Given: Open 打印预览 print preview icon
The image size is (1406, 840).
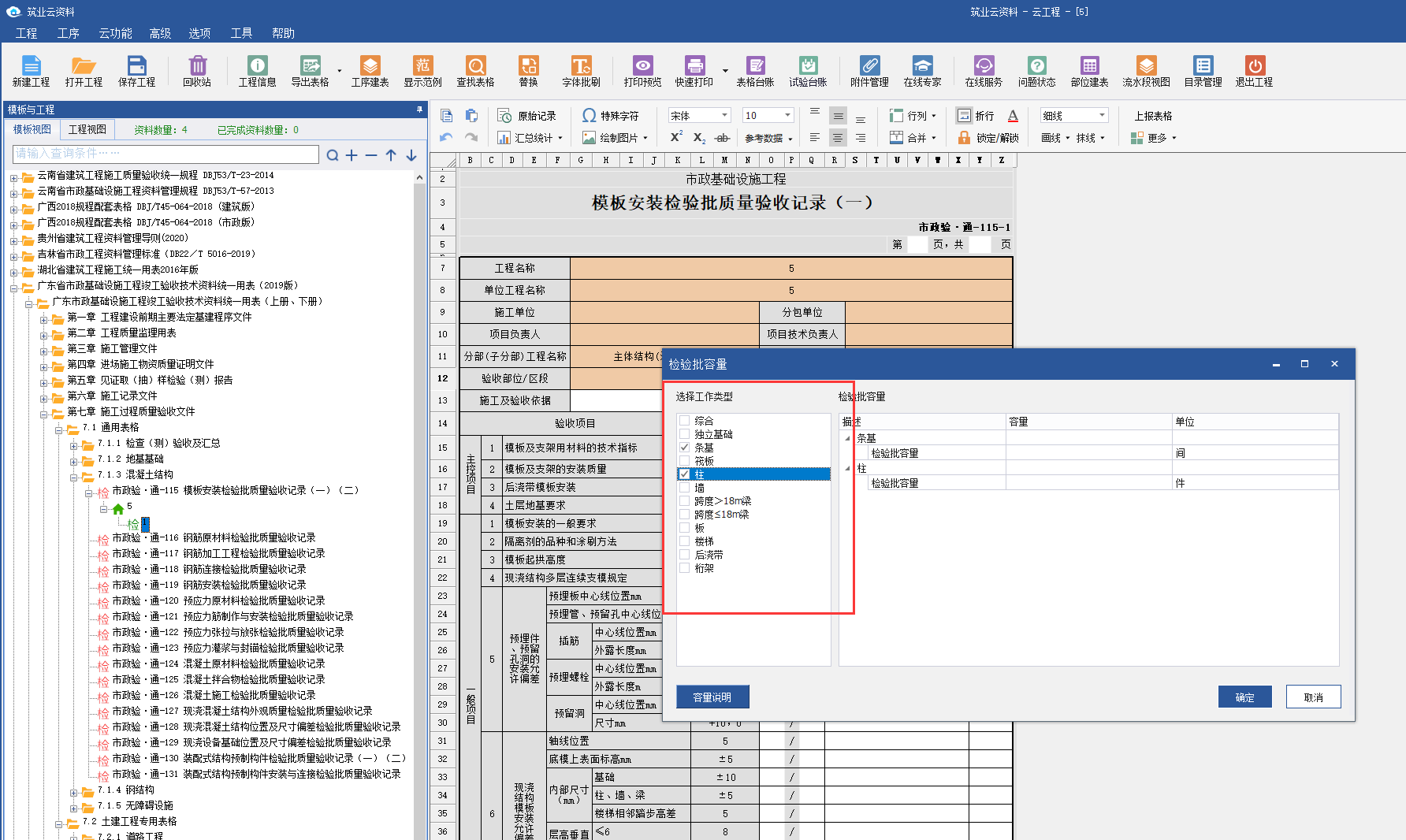Looking at the screenshot, I should [x=642, y=71].
